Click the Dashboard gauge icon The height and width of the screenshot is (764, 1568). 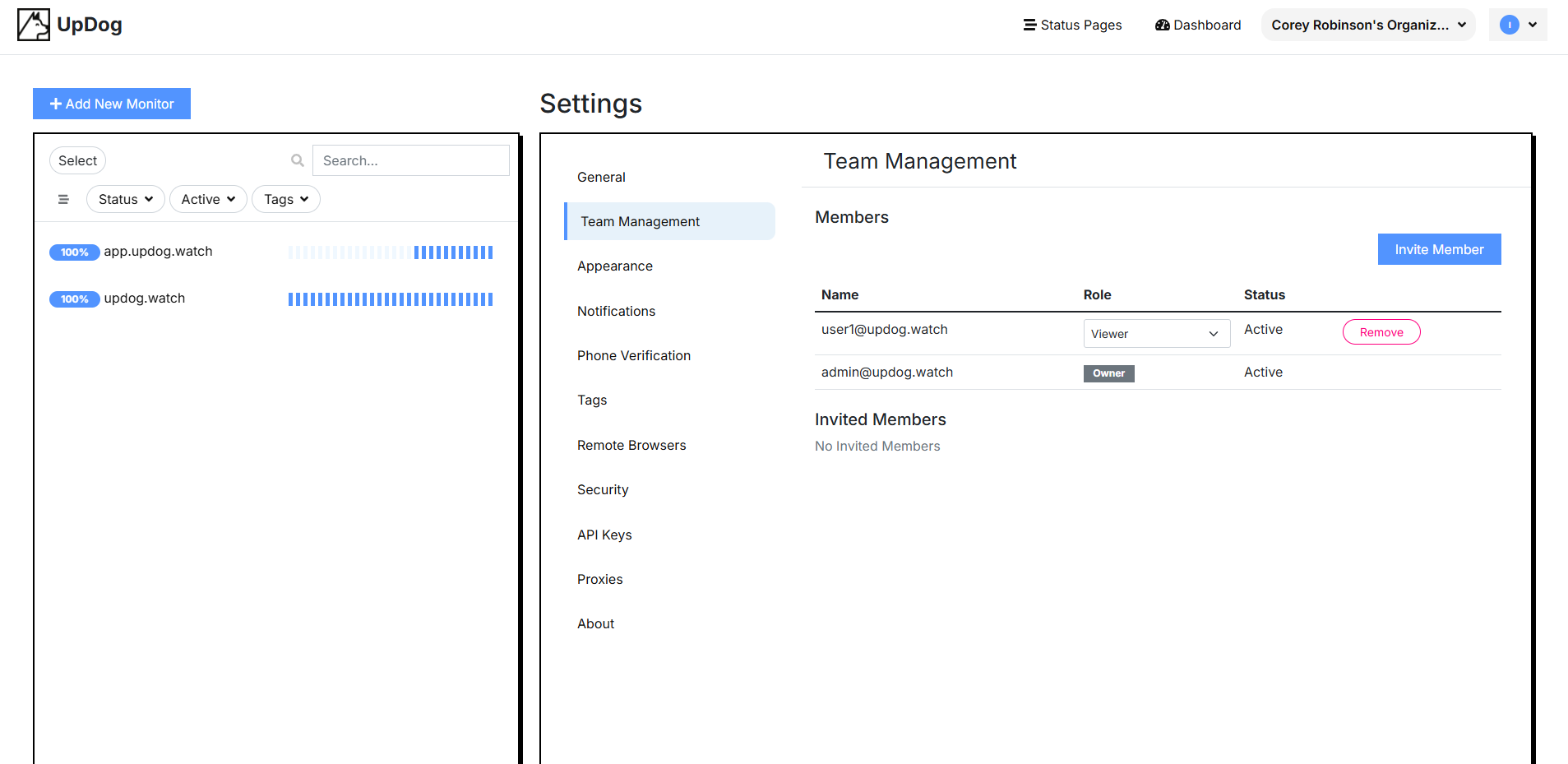point(1161,25)
